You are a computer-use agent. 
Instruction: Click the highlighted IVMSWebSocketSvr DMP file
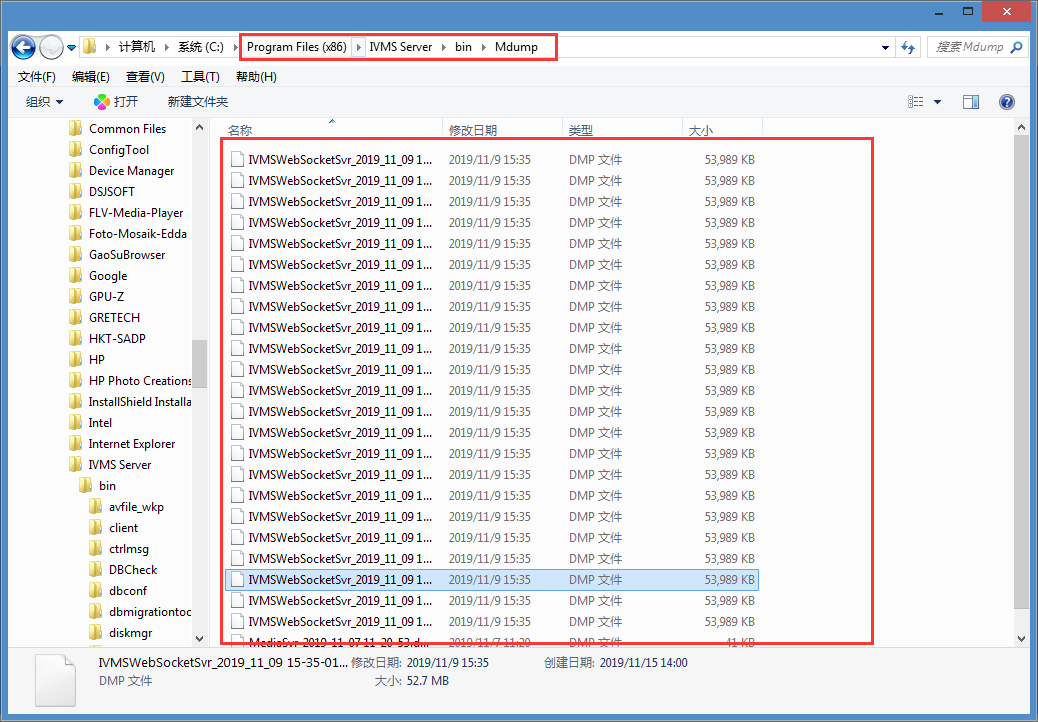[492, 580]
